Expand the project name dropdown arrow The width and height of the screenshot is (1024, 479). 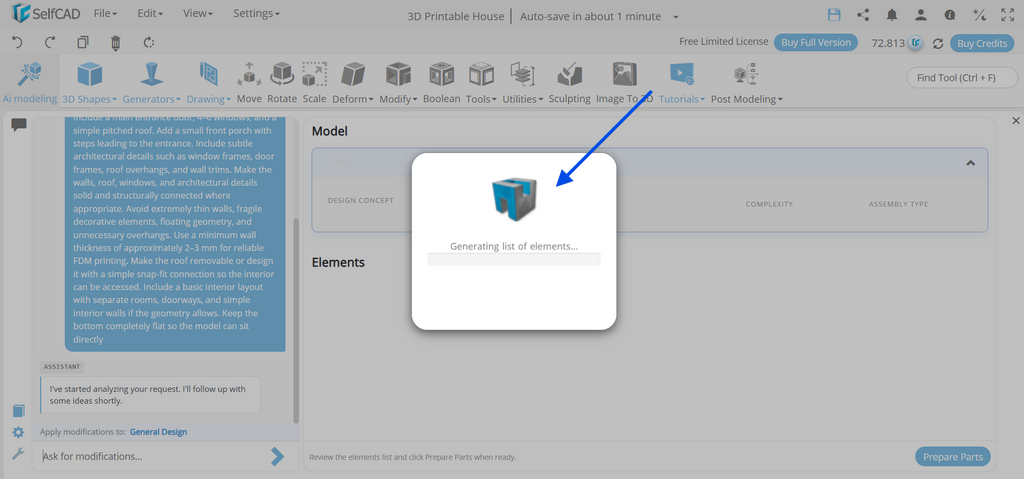676,17
